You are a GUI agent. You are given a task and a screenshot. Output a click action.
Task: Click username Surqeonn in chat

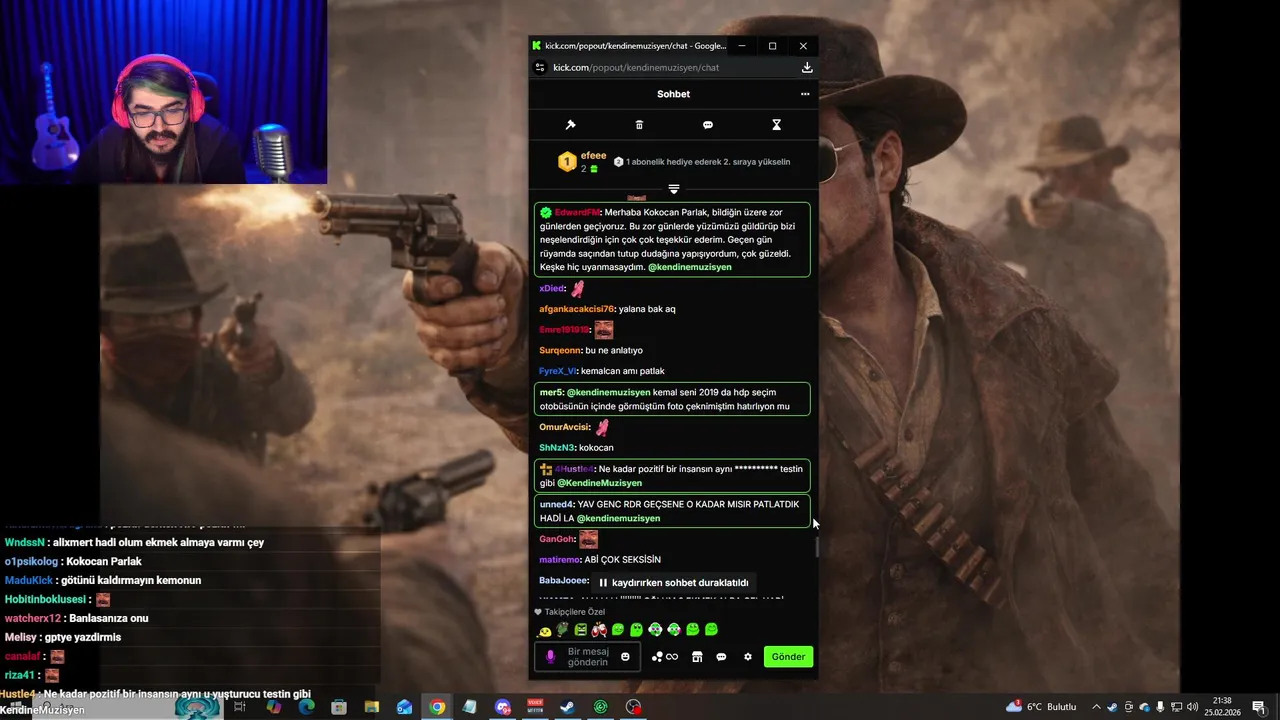pyautogui.click(x=560, y=351)
